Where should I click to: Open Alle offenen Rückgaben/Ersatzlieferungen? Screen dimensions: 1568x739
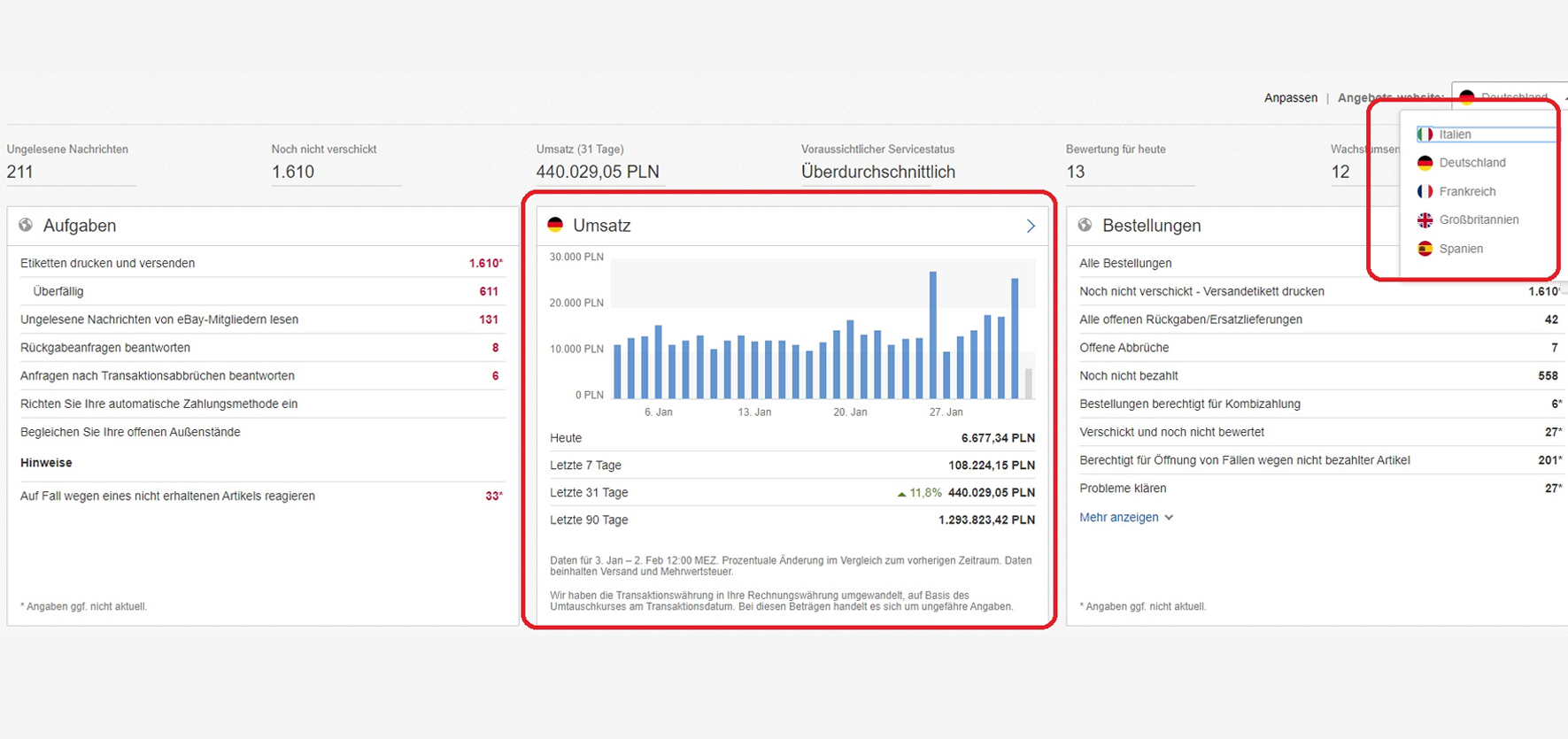[x=1191, y=319]
